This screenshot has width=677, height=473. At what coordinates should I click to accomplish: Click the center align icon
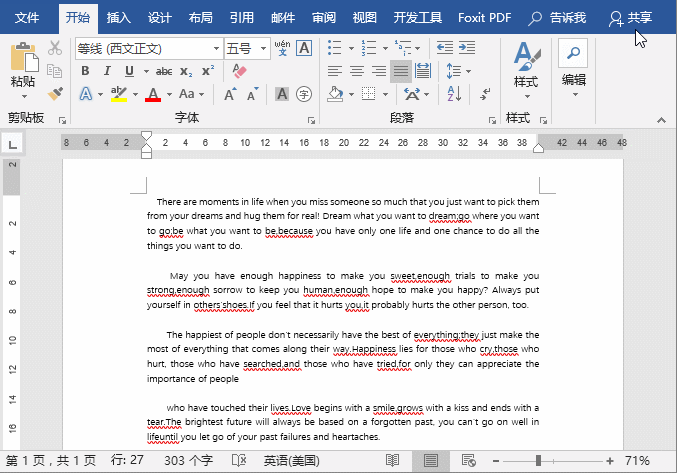[x=357, y=71]
